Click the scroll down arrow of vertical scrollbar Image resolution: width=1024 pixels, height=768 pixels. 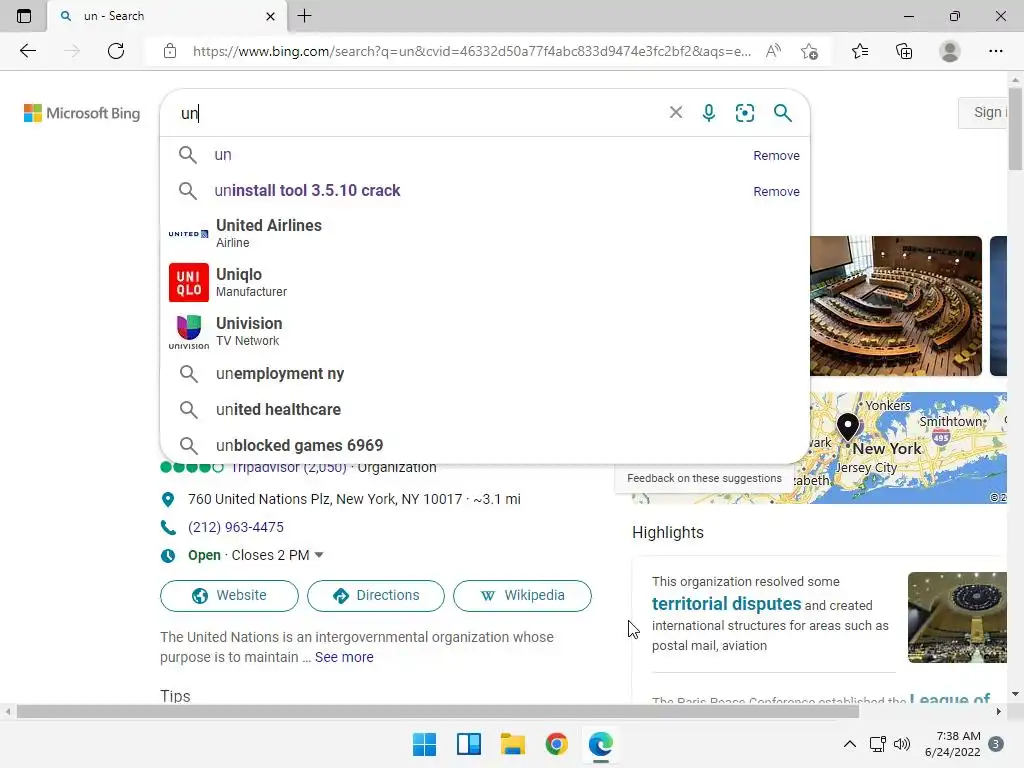(1016, 694)
